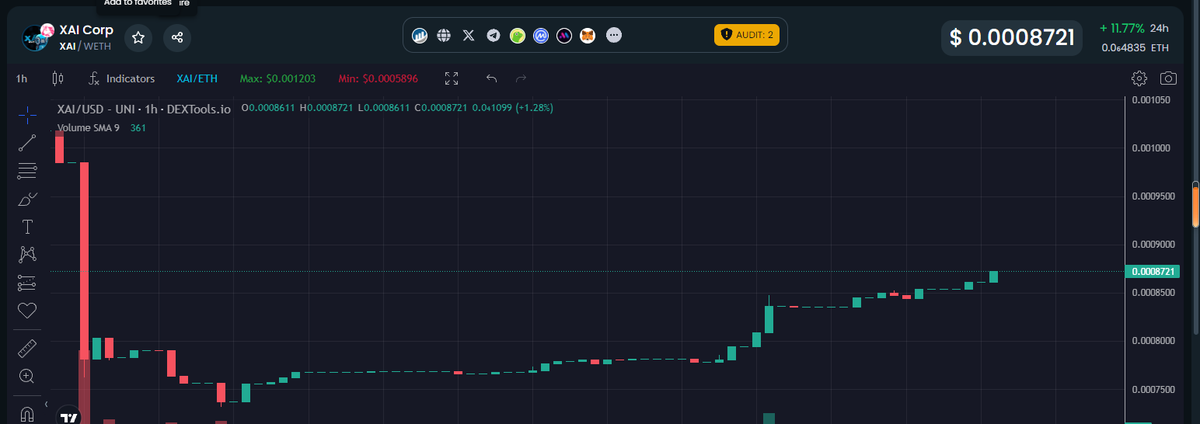Select the brush drawing tool
The image size is (1200, 424).
[27, 198]
